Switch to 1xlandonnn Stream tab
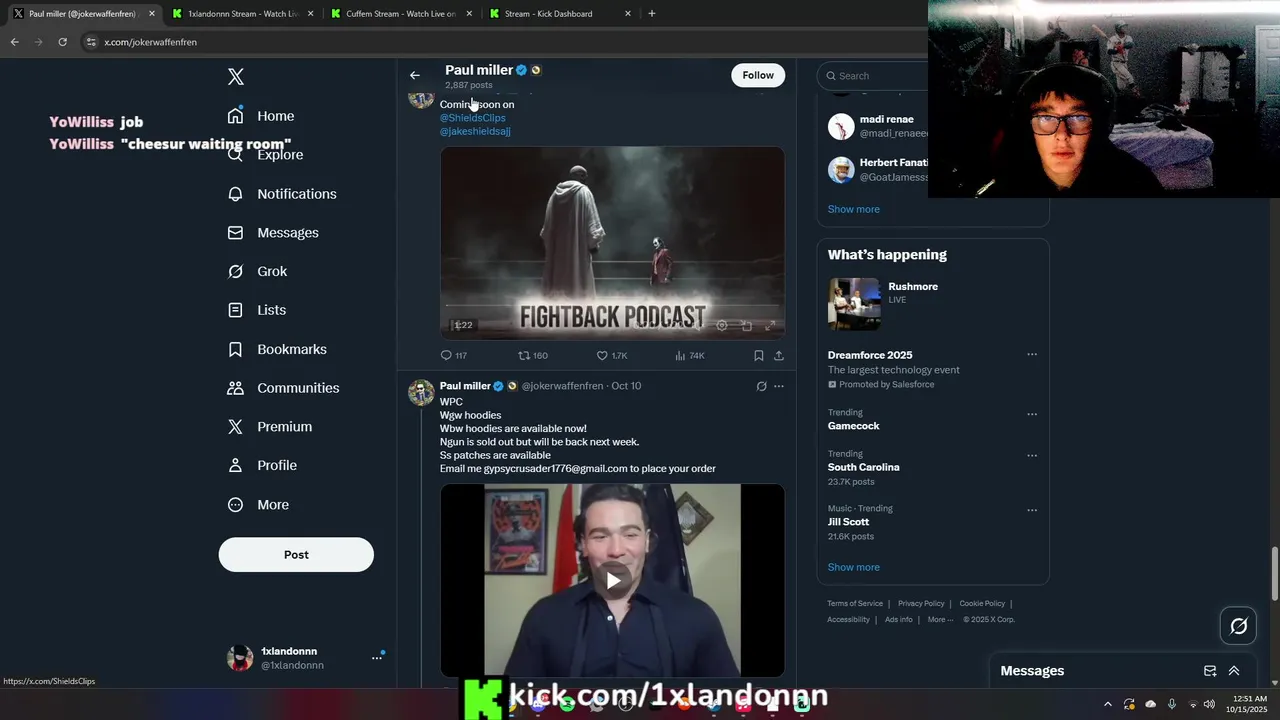 click(x=241, y=14)
